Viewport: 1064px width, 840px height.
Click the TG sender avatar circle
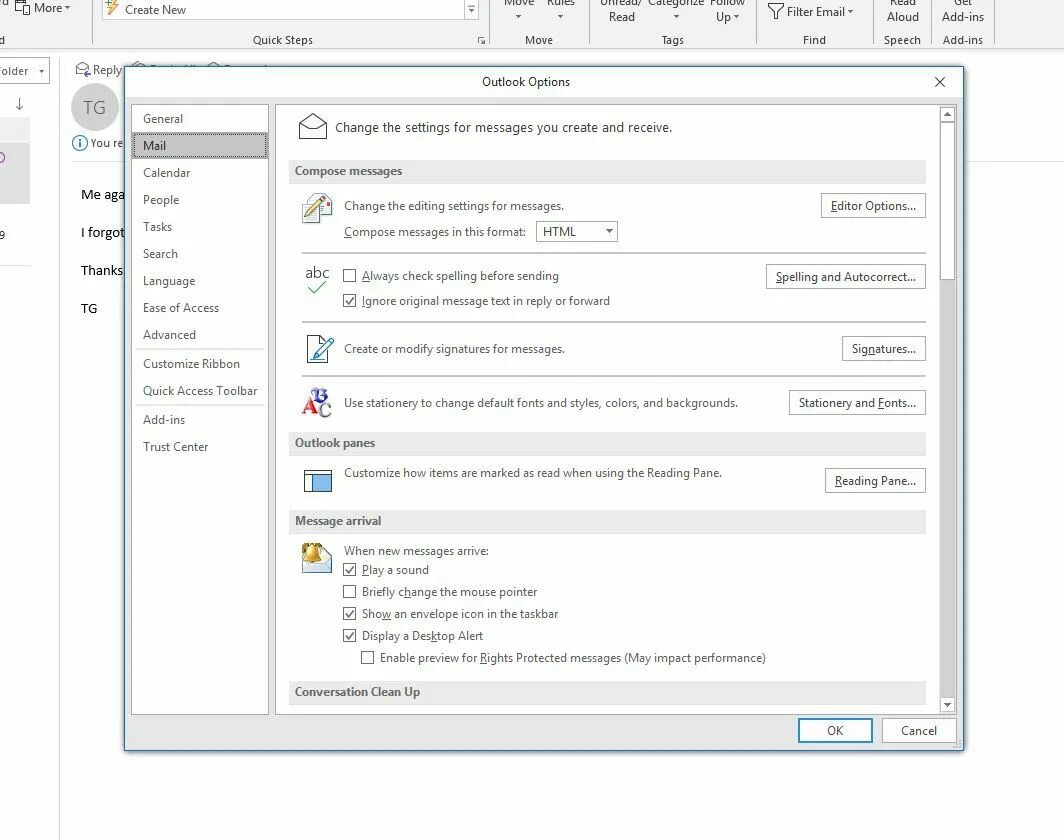click(94, 107)
